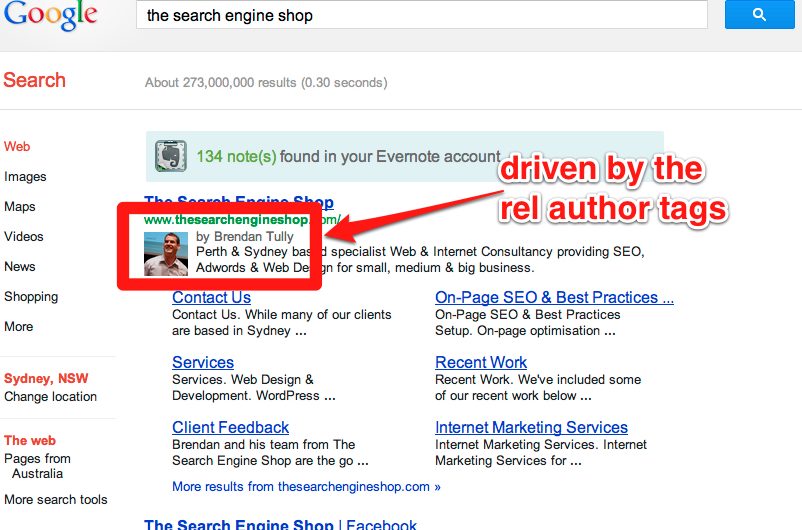The height and width of the screenshot is (530, 802).
Task: Select Videos in the sidebar
Action: pos(24,237)
